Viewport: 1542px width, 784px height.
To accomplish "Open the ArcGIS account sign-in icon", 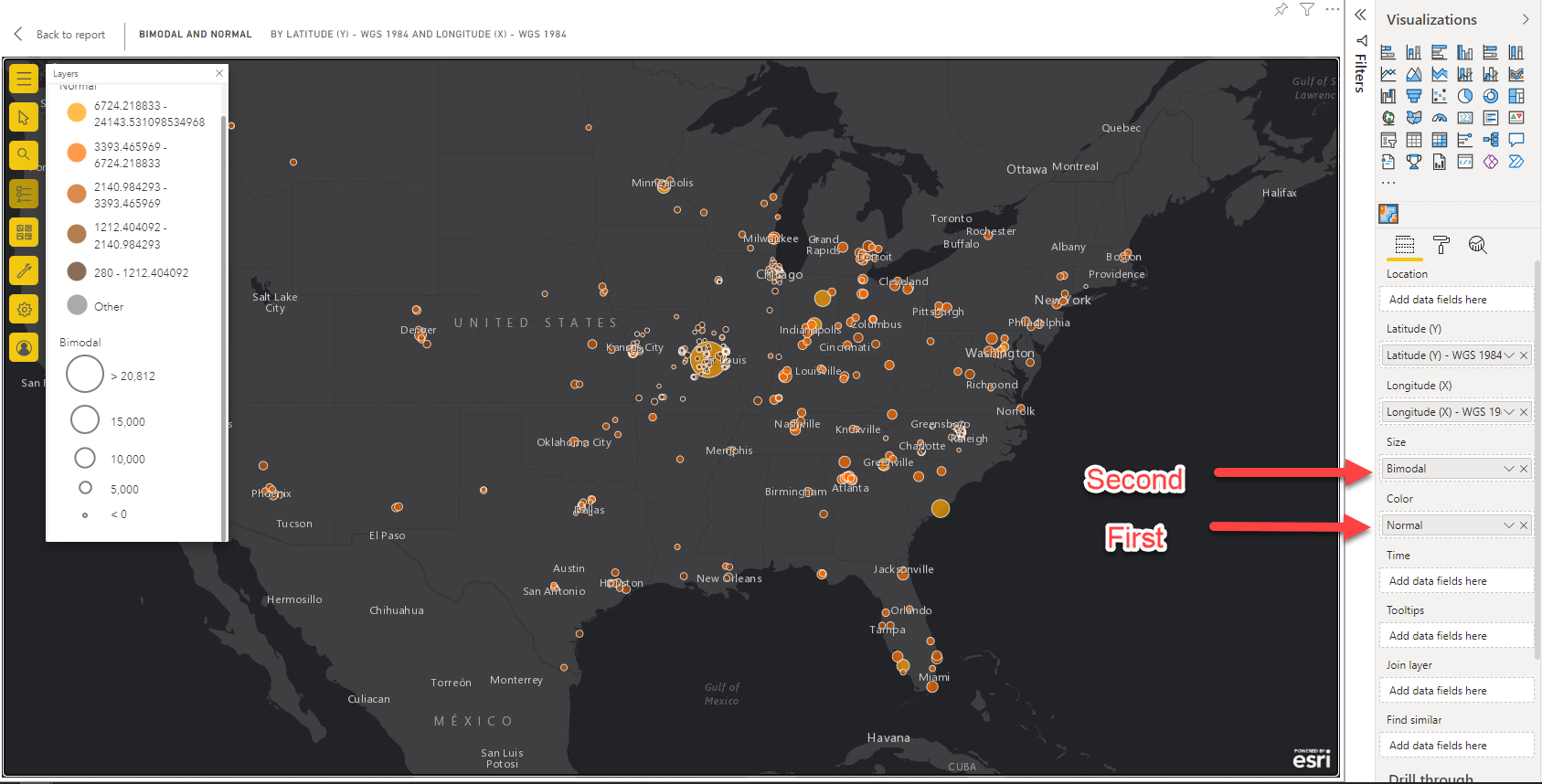I will (x=24, y=347).
